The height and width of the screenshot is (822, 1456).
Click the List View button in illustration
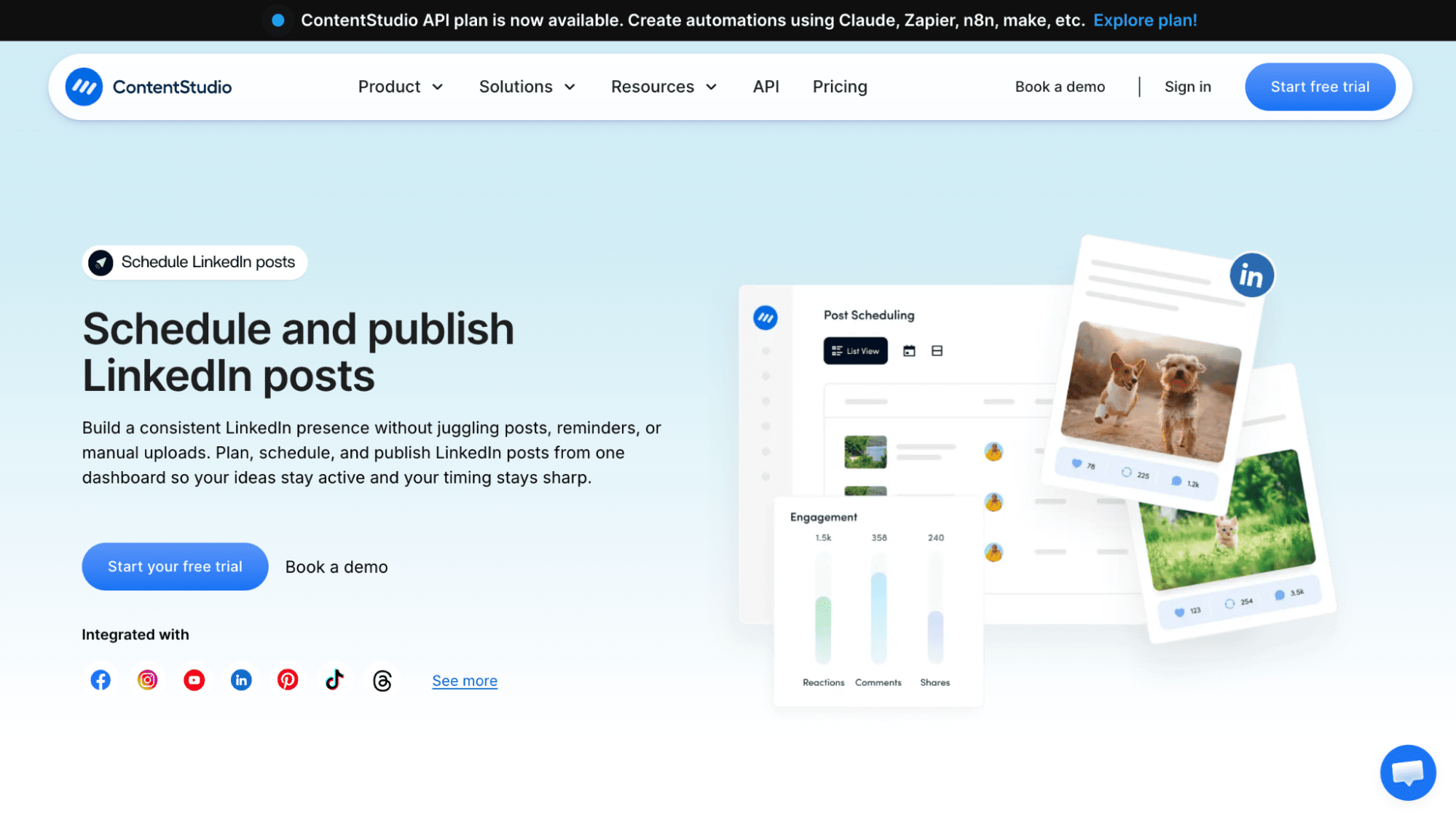[x=855, y=351]
